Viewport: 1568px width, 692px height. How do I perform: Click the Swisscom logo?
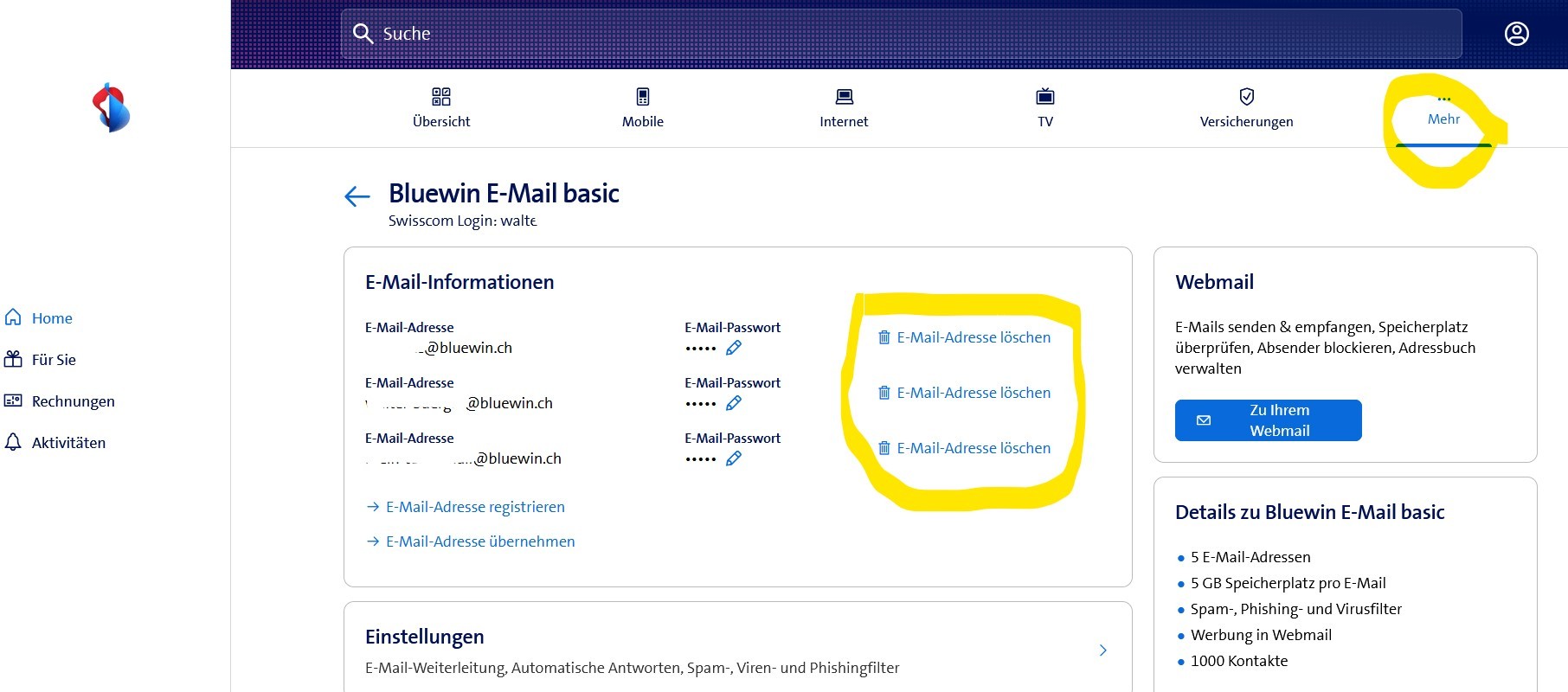pyautogui.click(x=111, y=108)
